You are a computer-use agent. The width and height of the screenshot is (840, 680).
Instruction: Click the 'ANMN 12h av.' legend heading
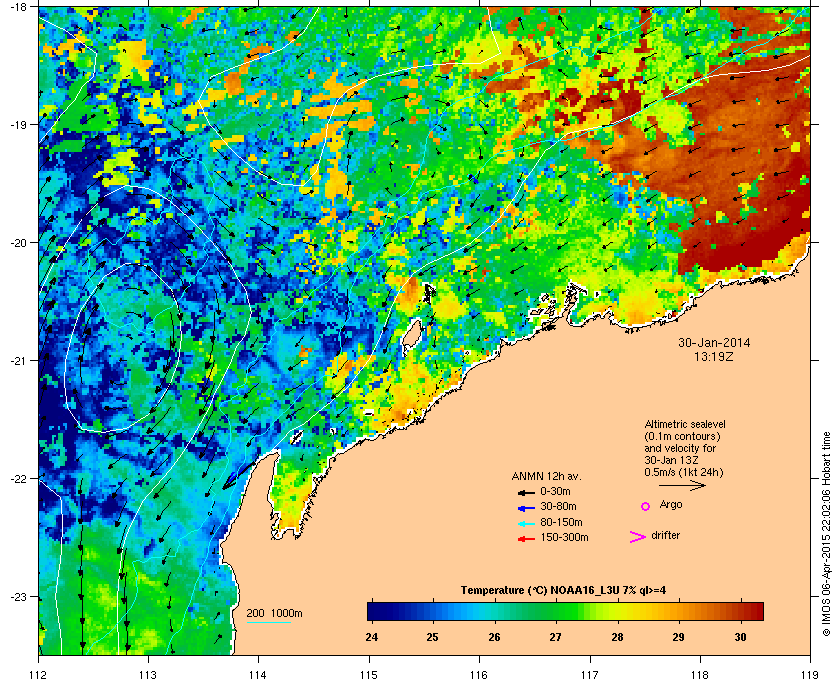tap(546, 476)
